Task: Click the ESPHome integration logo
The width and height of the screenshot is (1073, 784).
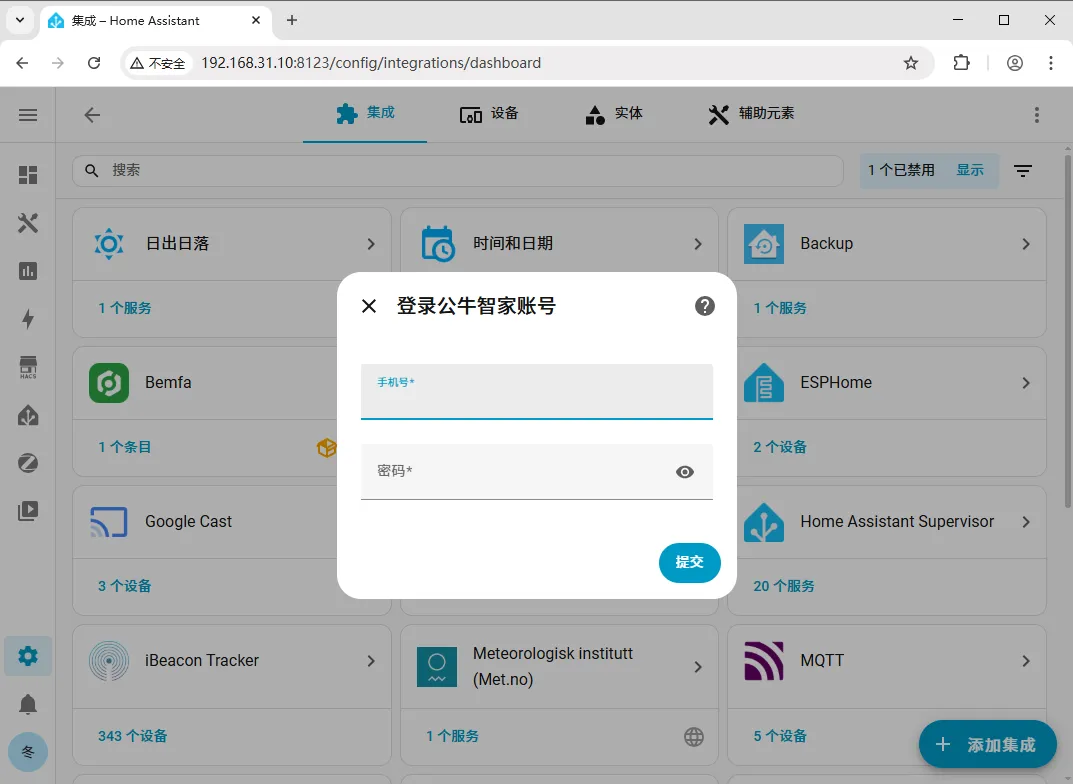Action: point(764,383)
